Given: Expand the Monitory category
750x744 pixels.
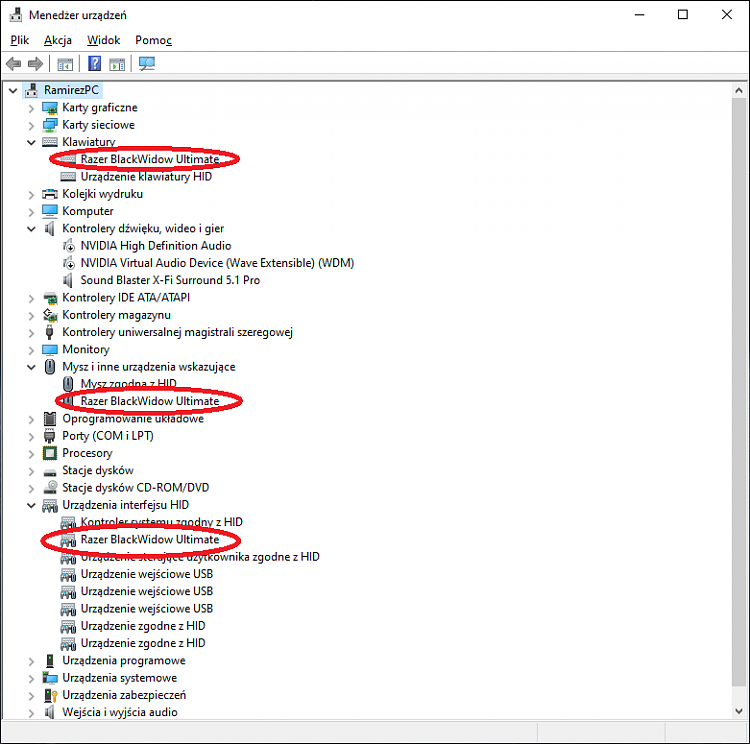Looking at the screenshot, I should 31,350.
